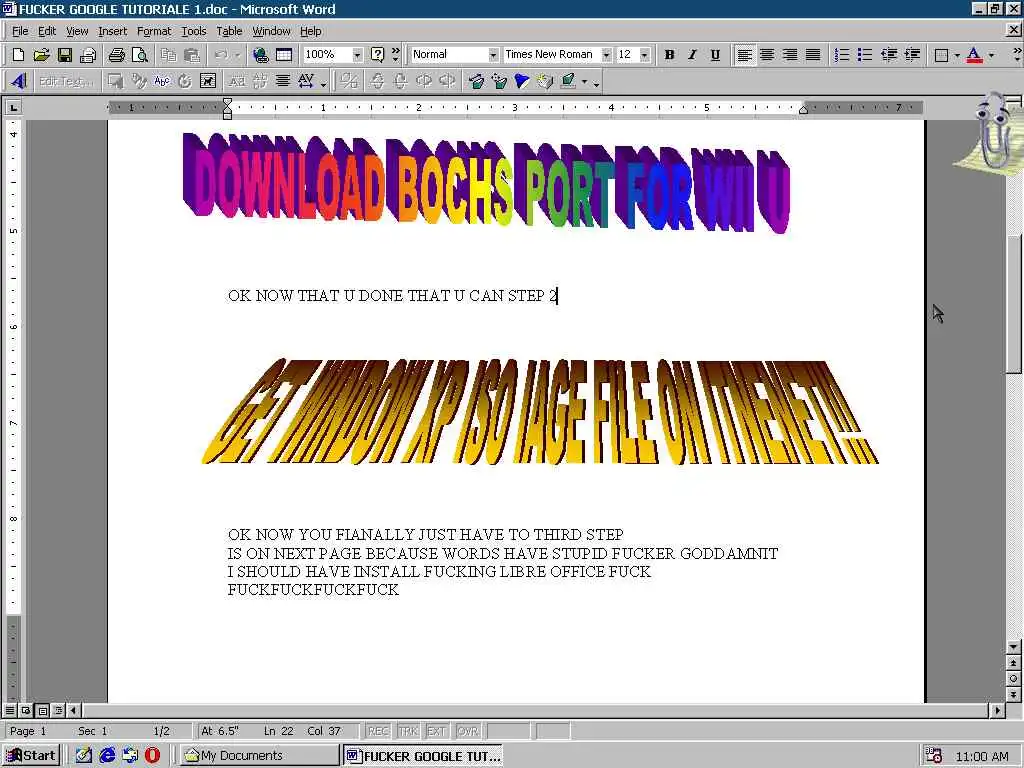The image size is (1024, 768).
Task: Open the Times New Roman font dropdown
Action: (x=606, y=55)
